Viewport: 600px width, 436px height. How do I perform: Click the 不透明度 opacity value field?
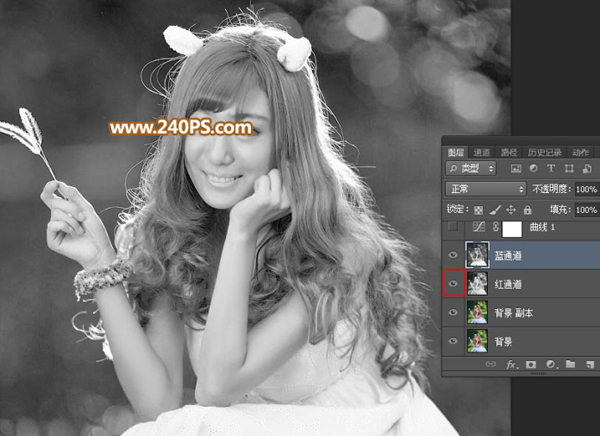click(586, 189)
